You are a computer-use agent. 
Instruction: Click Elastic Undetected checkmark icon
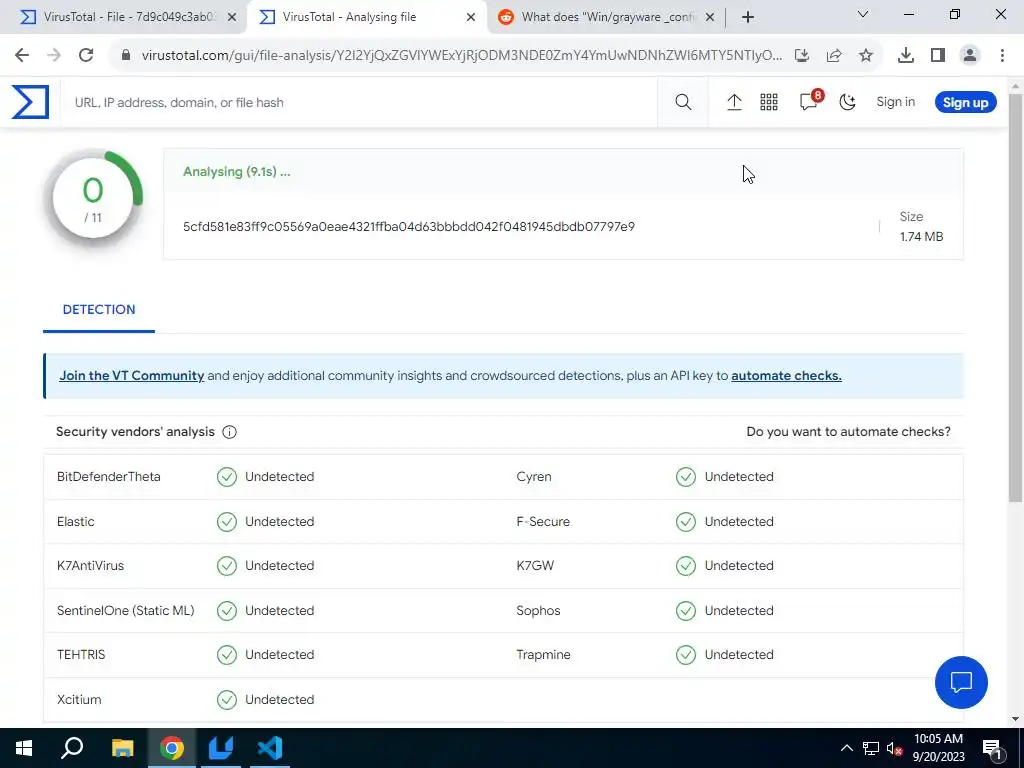tap(227, 522)
